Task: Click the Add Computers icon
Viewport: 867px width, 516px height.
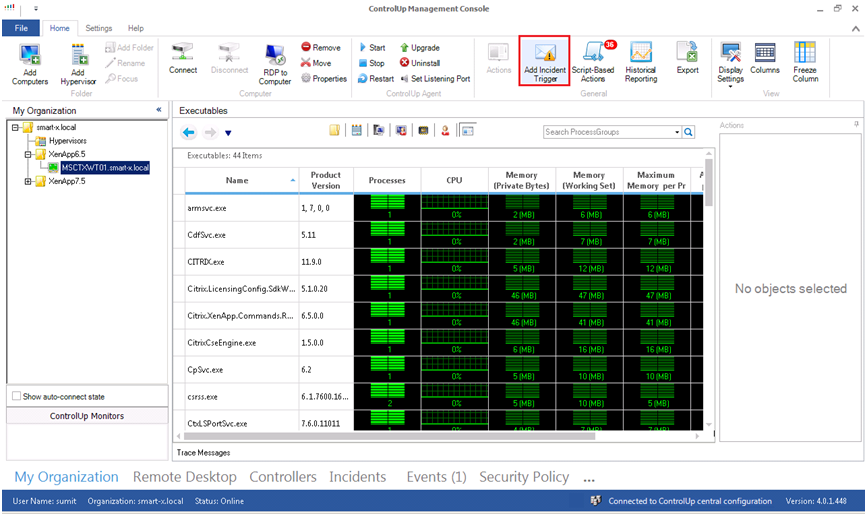Action: 30,65
